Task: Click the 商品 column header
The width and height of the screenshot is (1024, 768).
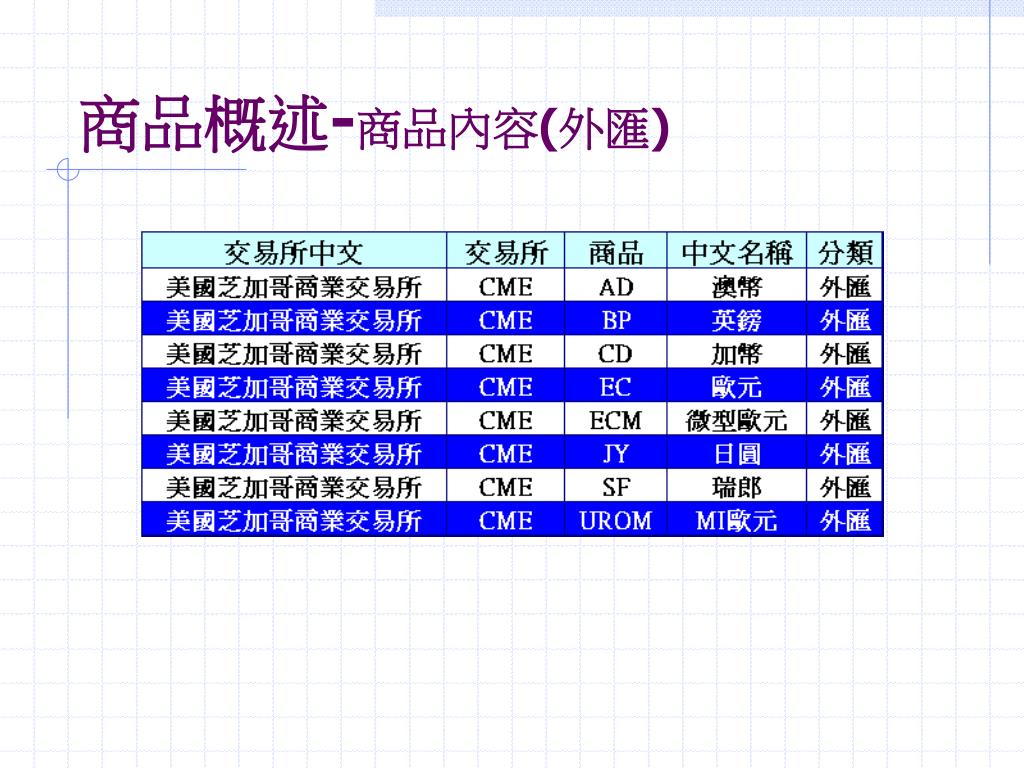Action: (x=615, y=251)
